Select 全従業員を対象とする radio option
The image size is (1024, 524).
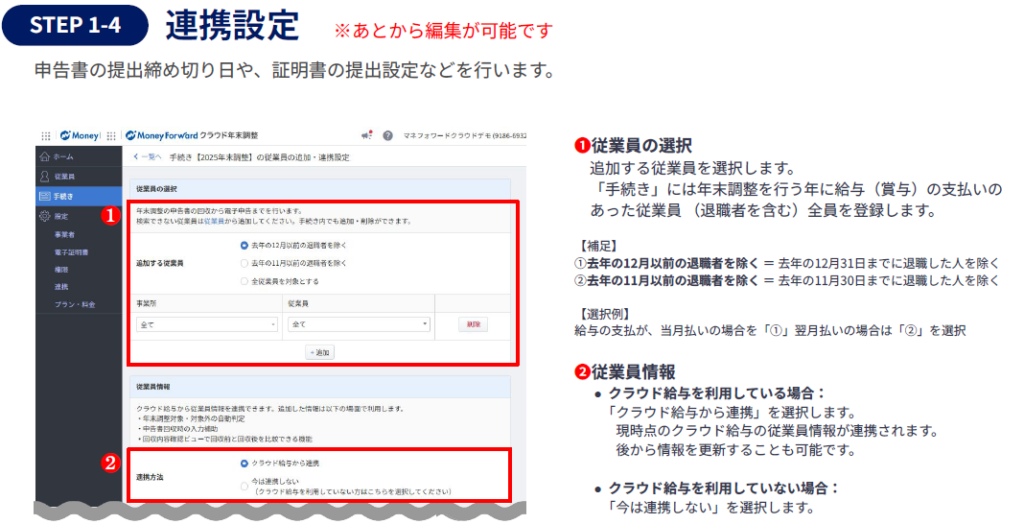coord(245,282)
